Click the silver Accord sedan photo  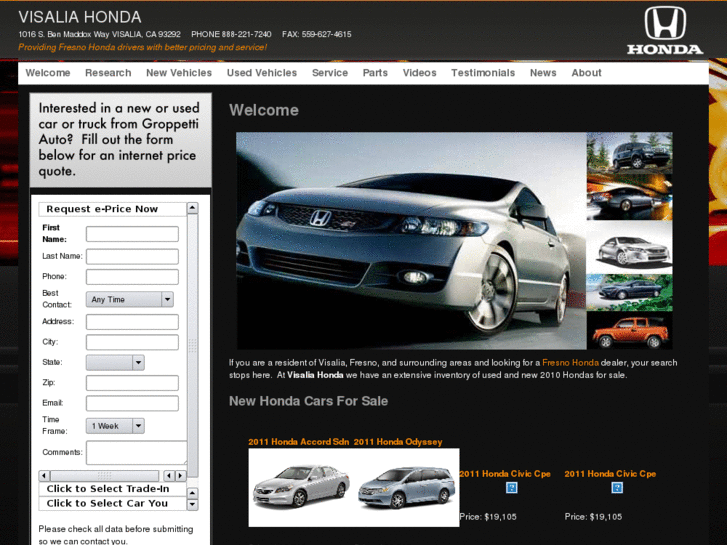301,486
